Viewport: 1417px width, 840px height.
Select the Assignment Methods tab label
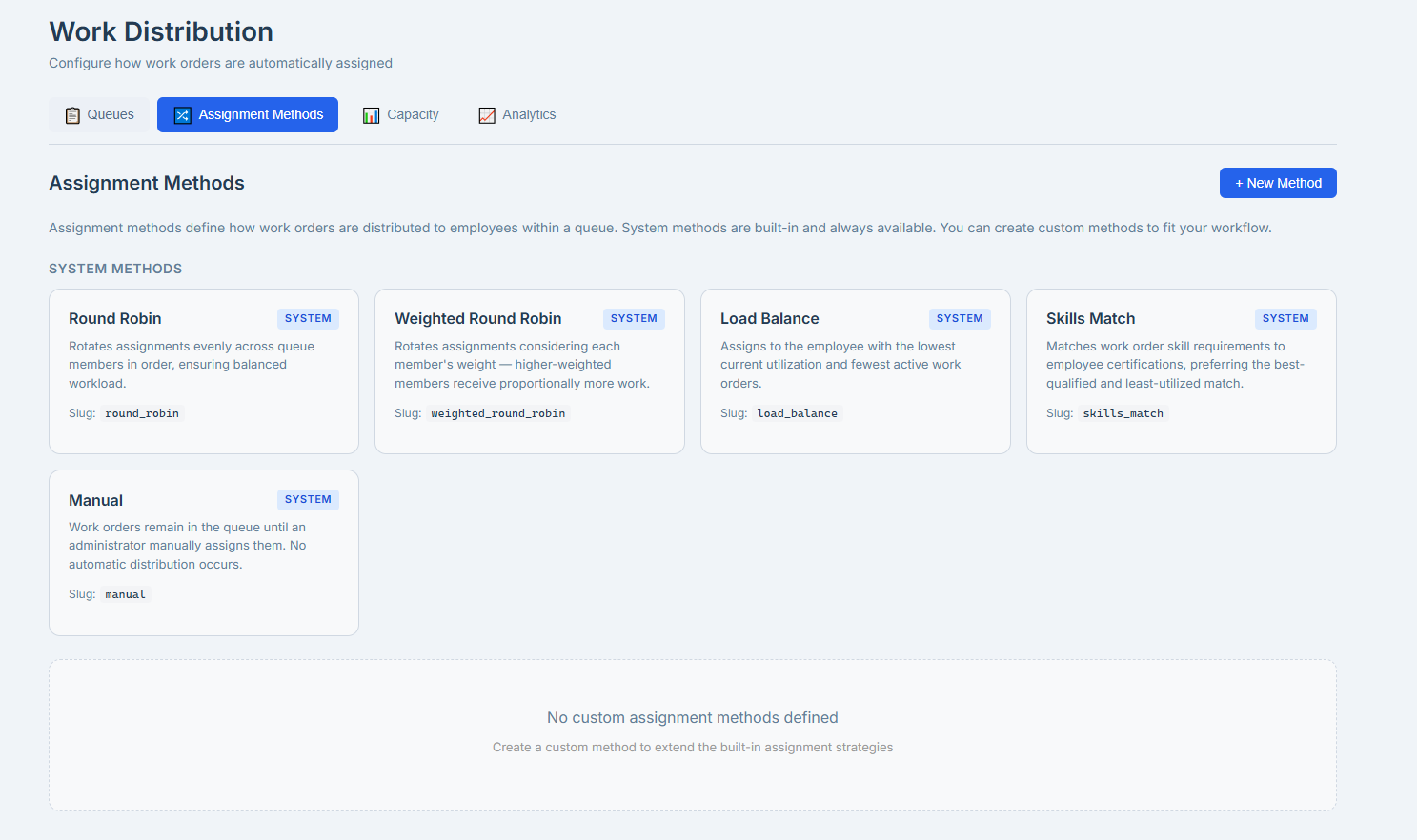tap(261, 114)
